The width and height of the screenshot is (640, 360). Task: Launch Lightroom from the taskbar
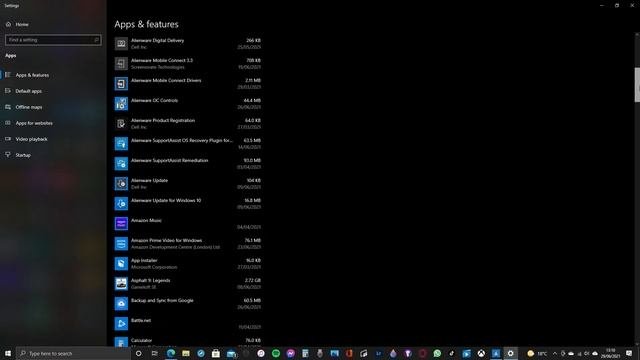[x=378, y=353]
